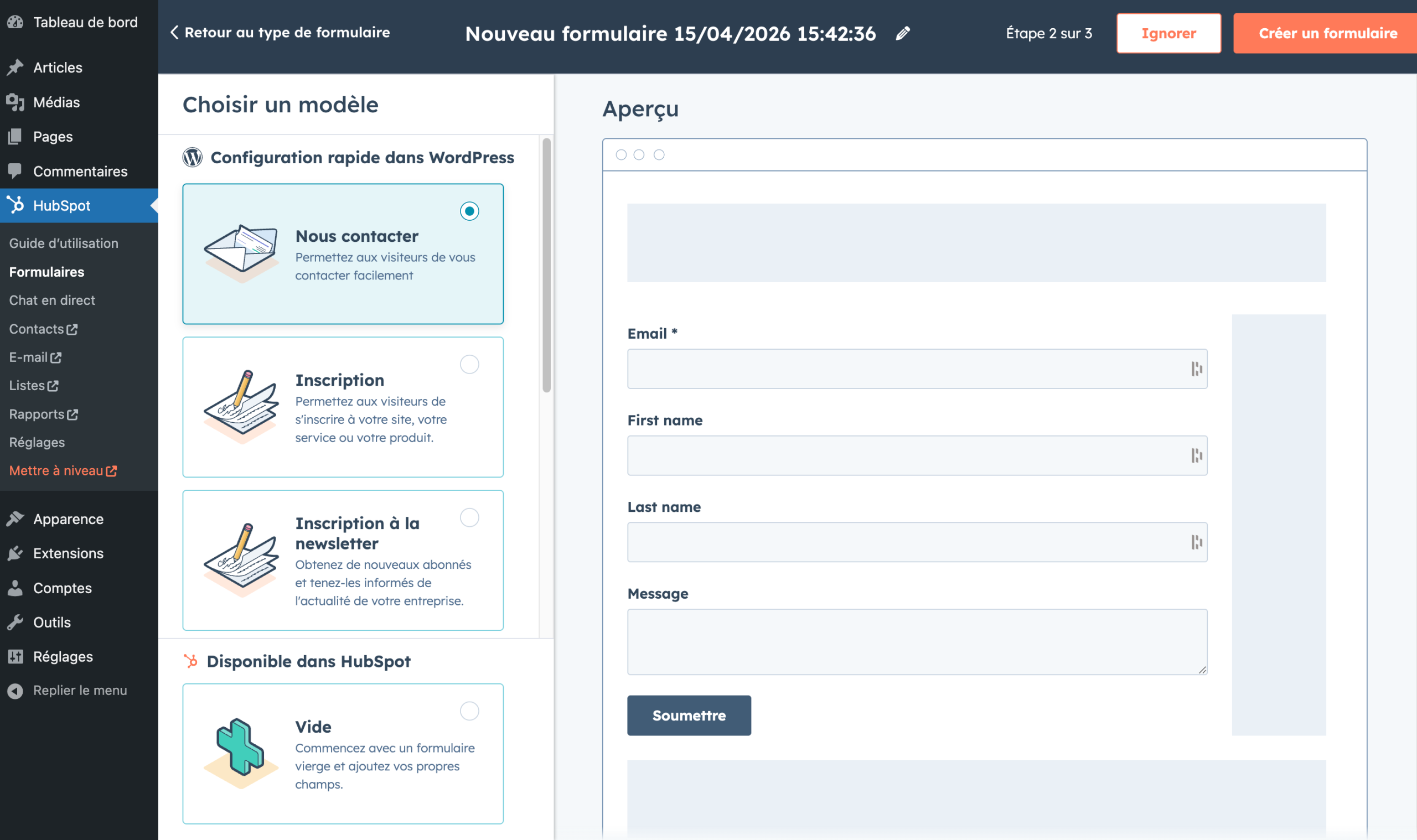Click the Réglages sliders icon at bottom

pos(15,657)
